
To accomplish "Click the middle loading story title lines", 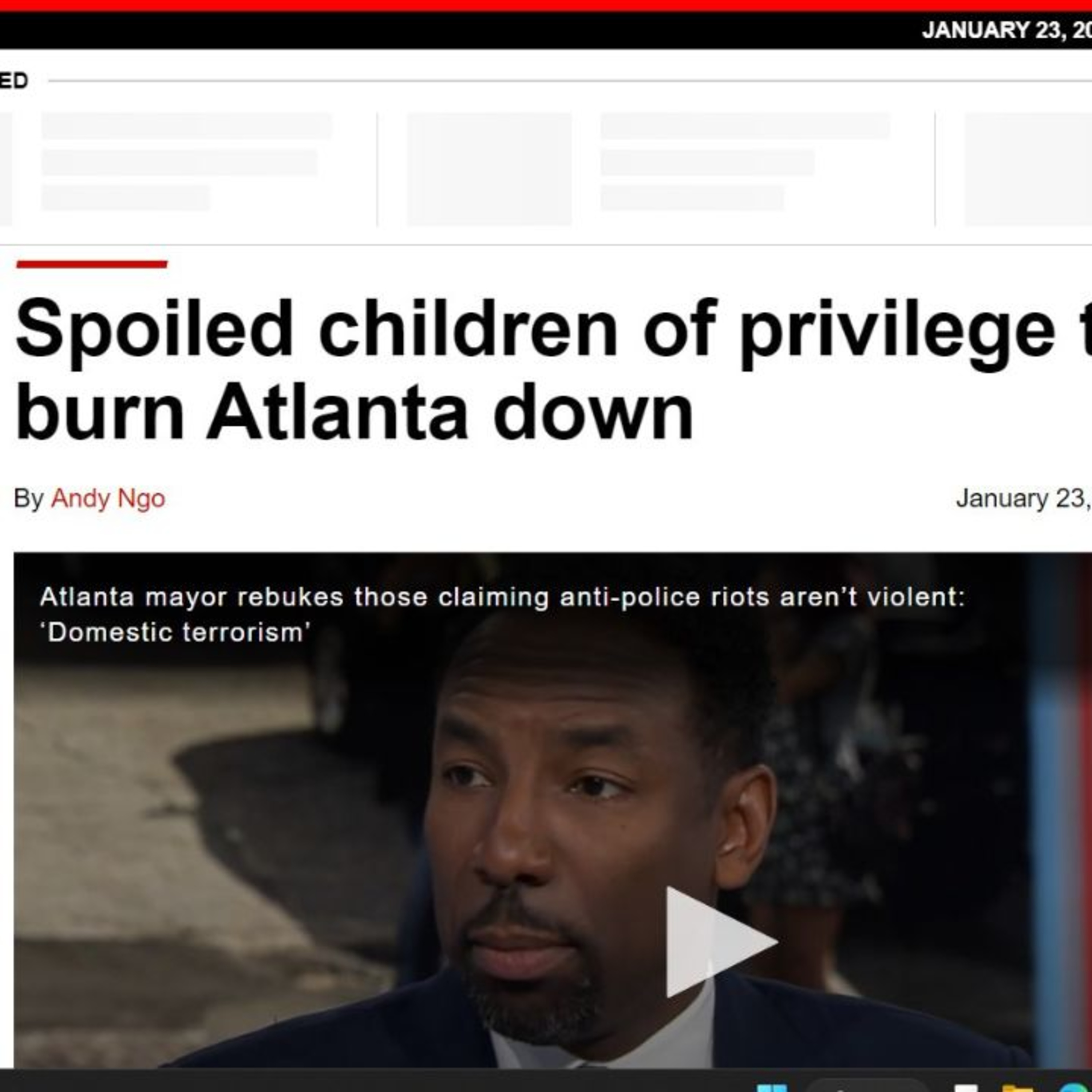I will point(745,162).
